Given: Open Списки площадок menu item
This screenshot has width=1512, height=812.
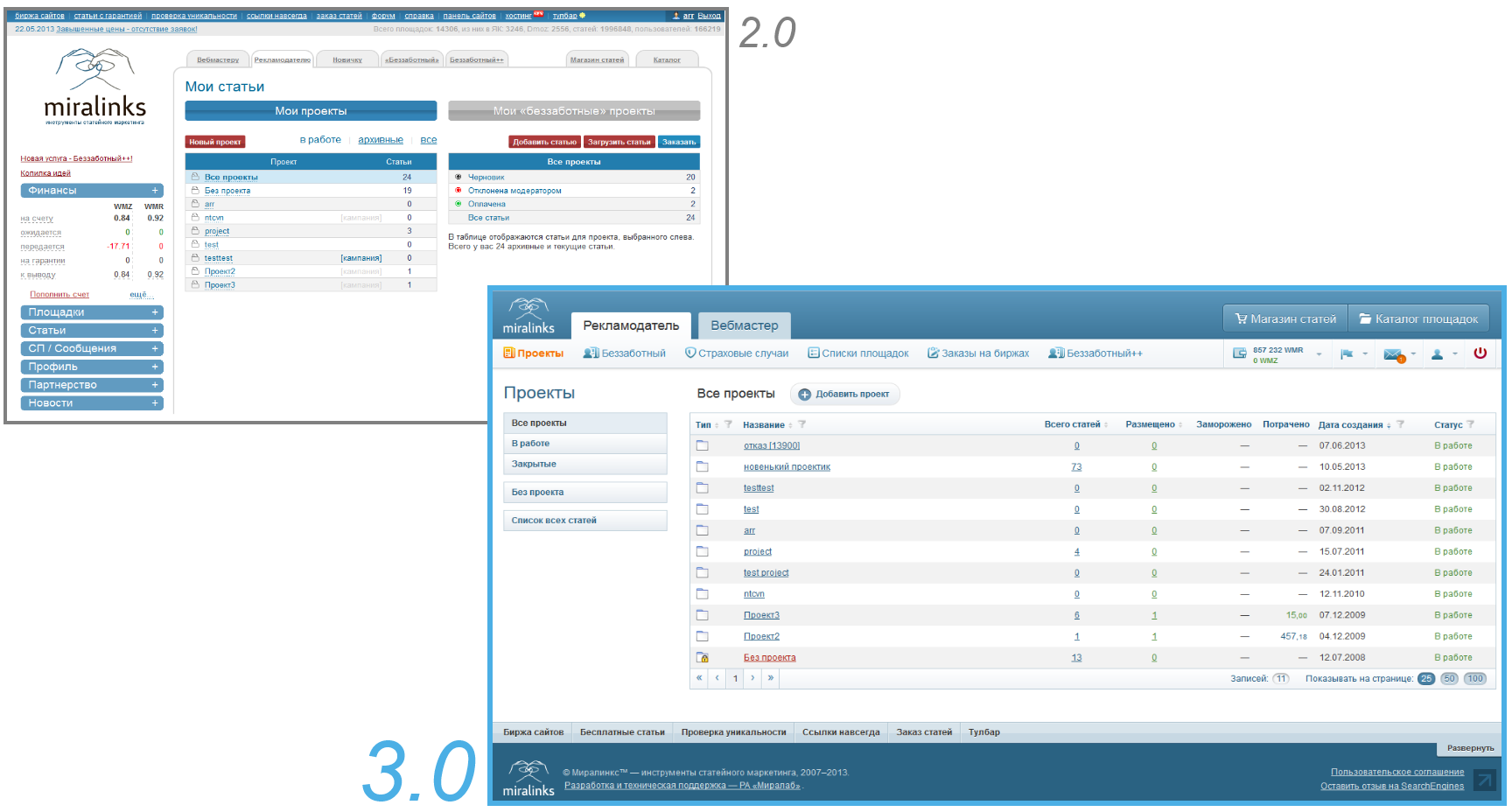Looking at the screenshot, I should pos(858,353).
